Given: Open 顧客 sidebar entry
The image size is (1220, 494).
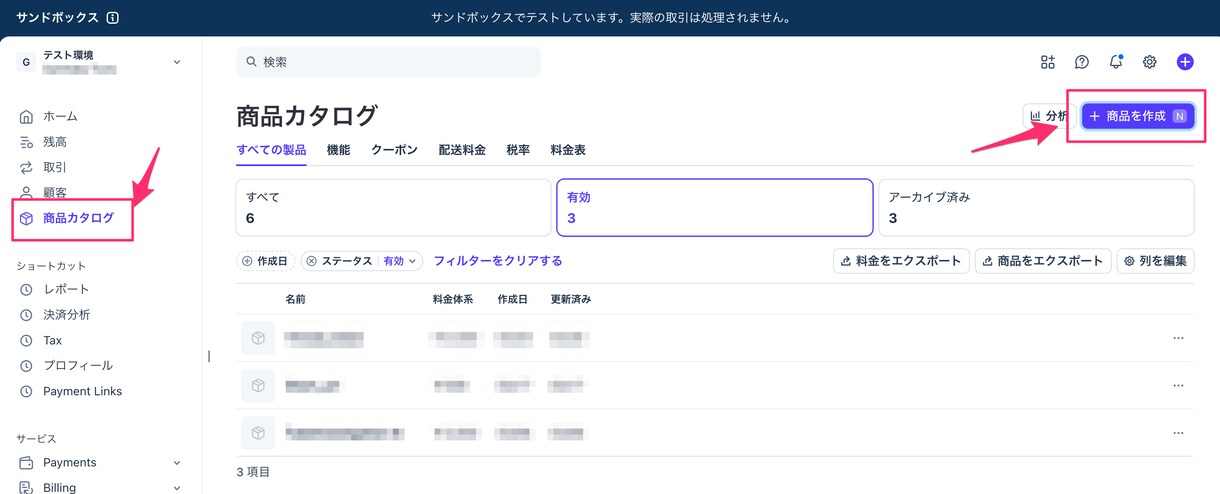Looking at the screenshot, I should tap(43, 192).
